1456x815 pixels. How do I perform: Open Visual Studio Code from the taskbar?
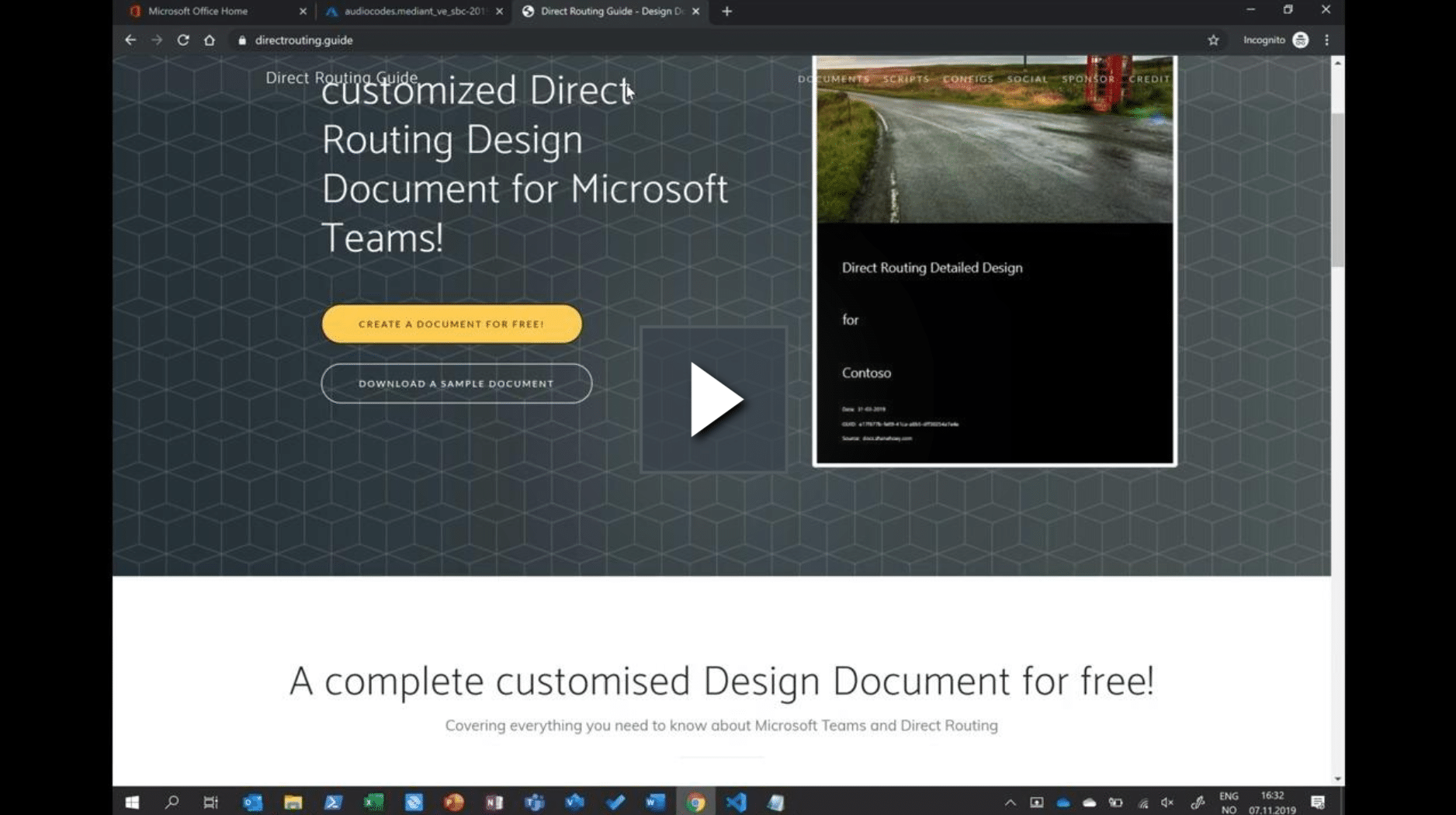736,802
